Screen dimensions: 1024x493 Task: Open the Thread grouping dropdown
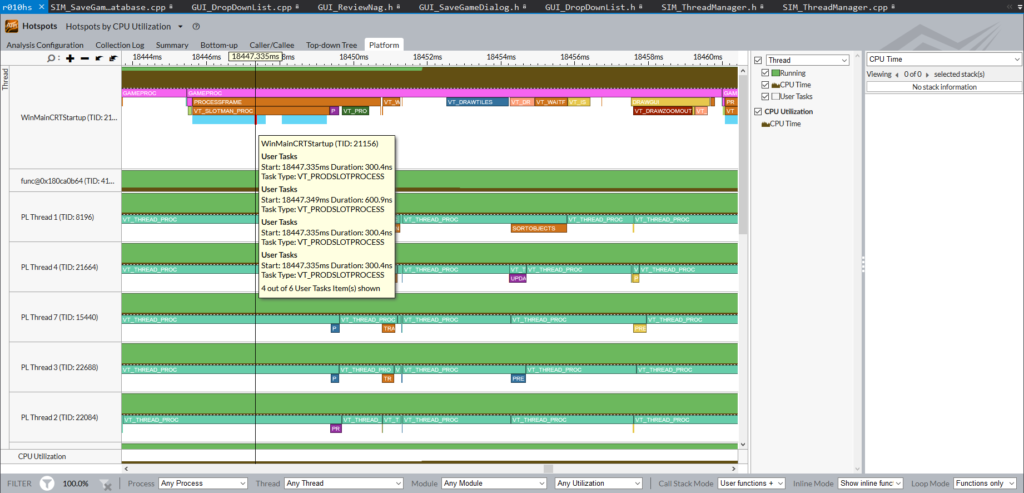[x=807, y=60]
